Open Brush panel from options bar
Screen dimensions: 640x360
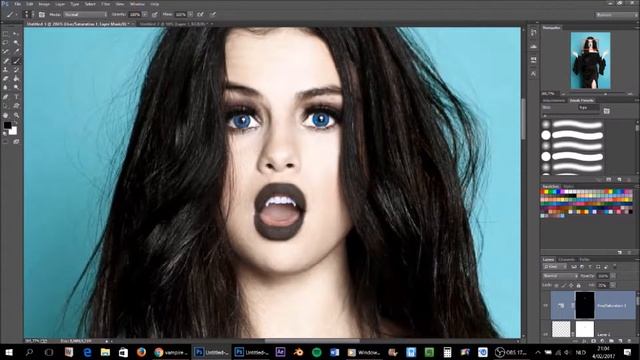tap(42, 14)
